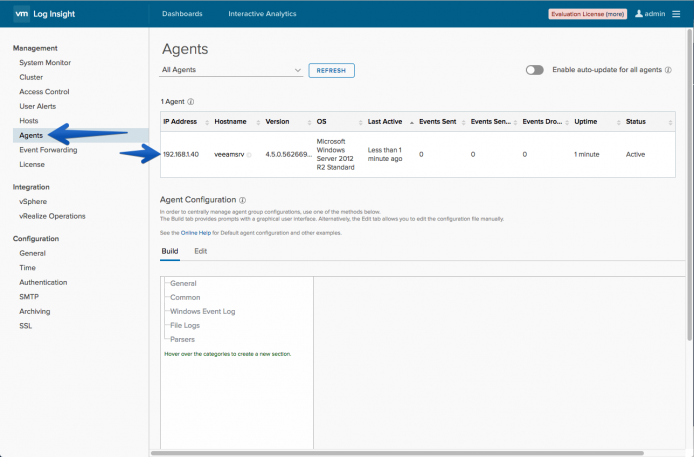Sort by Last Active column arrow
Viewport: 694px width, 457px height.
[x=412, y=122]
